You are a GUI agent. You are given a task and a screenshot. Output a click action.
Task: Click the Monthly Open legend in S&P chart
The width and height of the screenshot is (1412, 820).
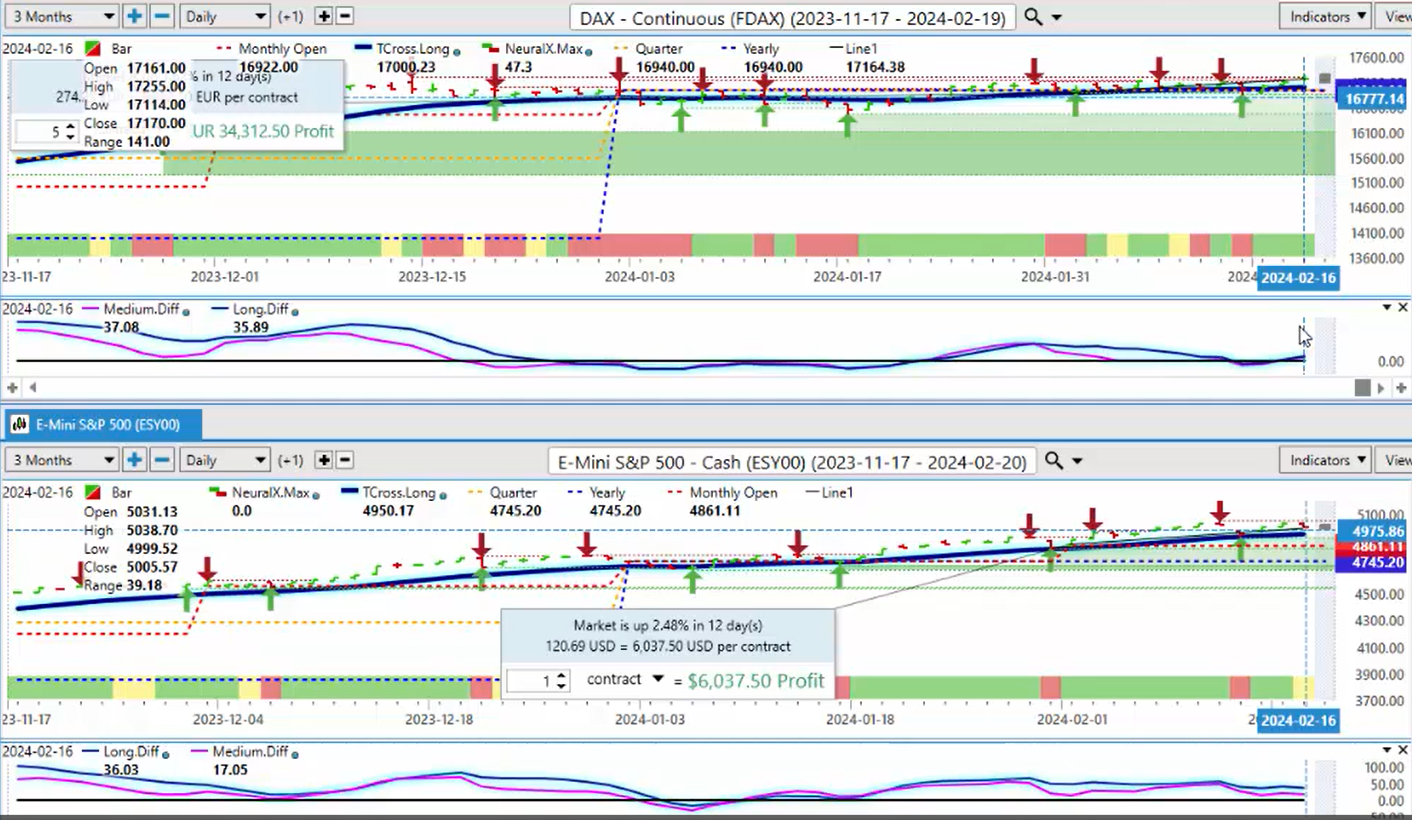[x=725, y=492]
